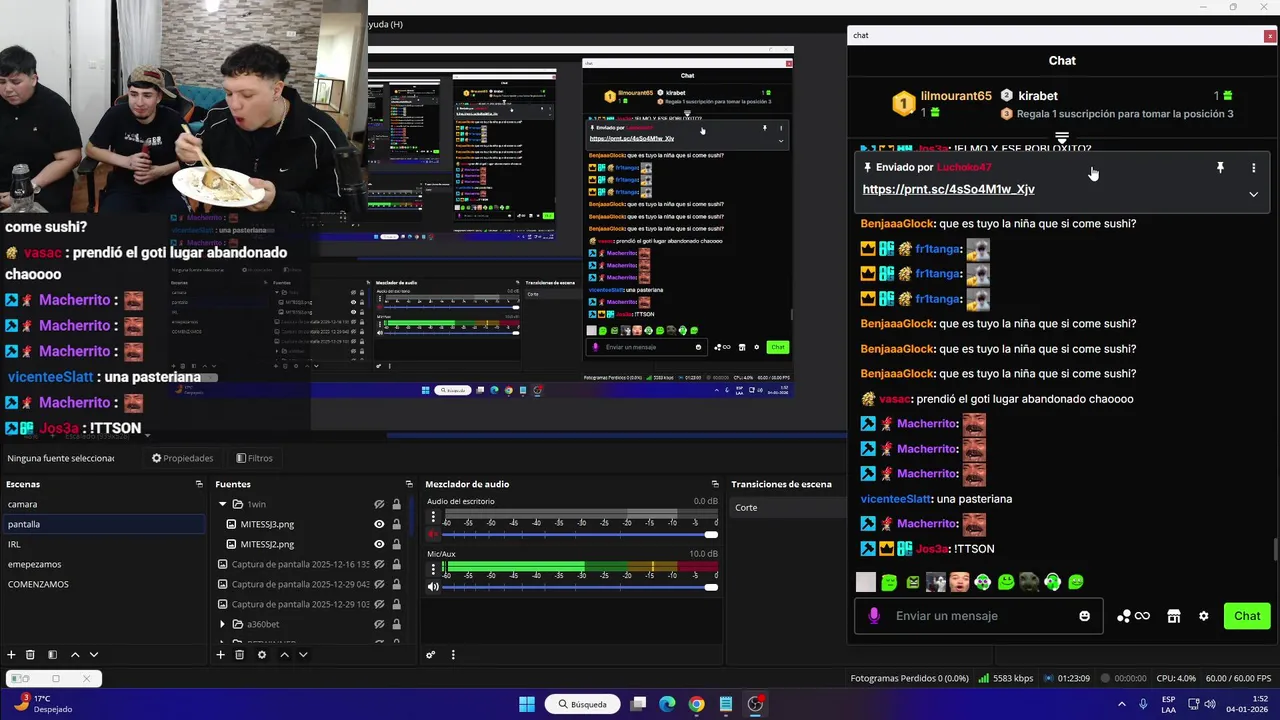Open the pinned prnt.sc link
This screenshot has width=1280, height=720.
948,189
